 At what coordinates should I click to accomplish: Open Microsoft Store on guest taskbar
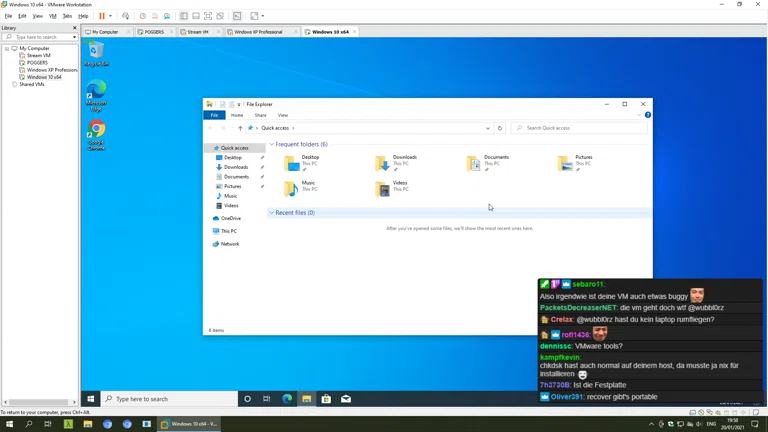tap(326, 399)
